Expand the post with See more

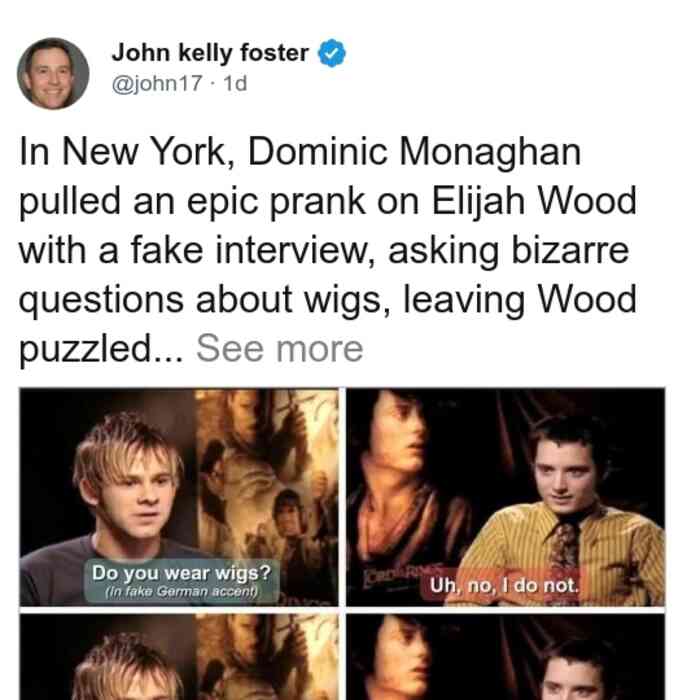(x=279, y=349)
